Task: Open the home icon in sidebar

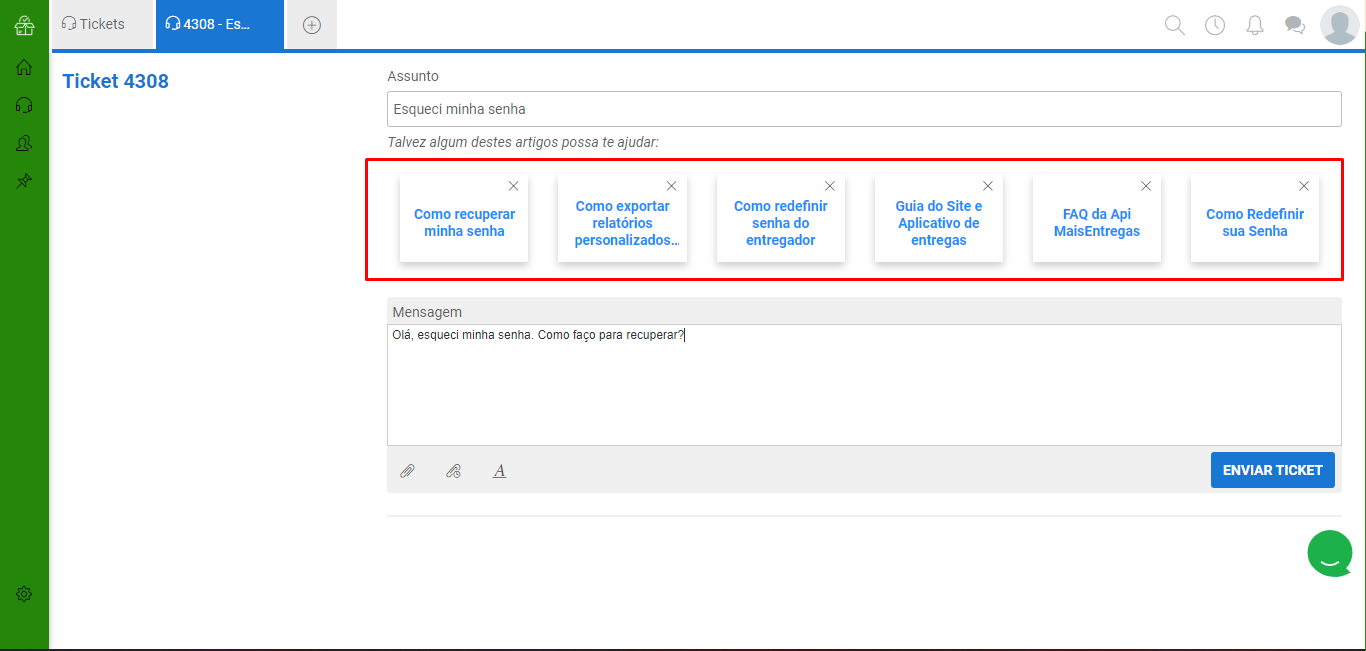Action: [24, 68]
